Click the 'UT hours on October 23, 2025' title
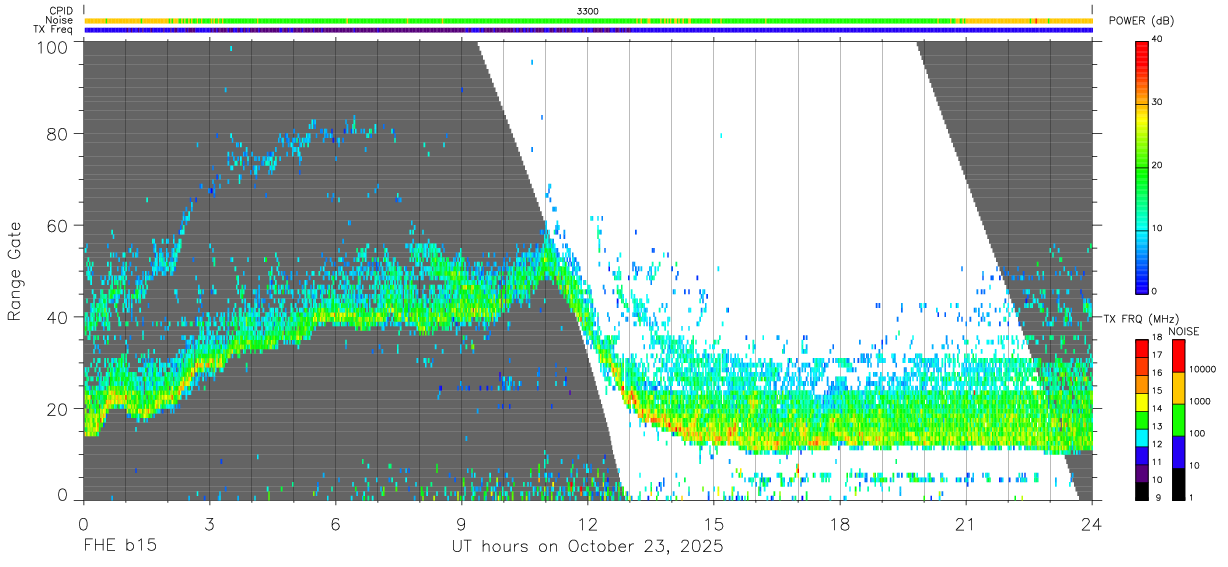The image size is (1228, 567). pyautogui.click(x=587, y=547)
